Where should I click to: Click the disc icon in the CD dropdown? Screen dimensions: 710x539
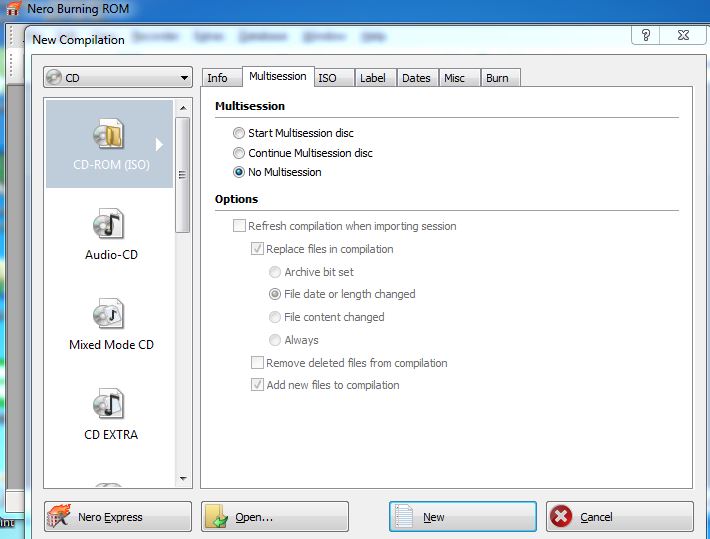(54, 77)
